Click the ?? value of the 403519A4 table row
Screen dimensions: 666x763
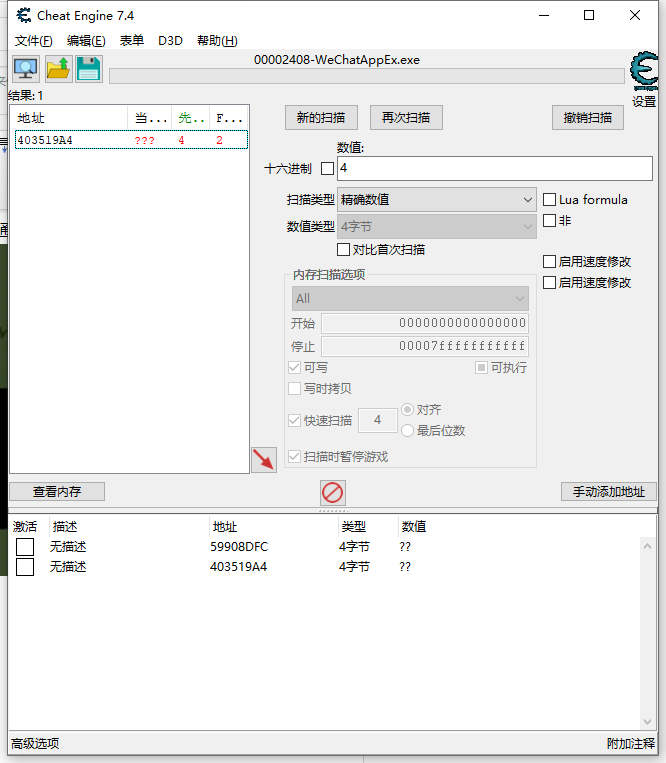(405, 567)
